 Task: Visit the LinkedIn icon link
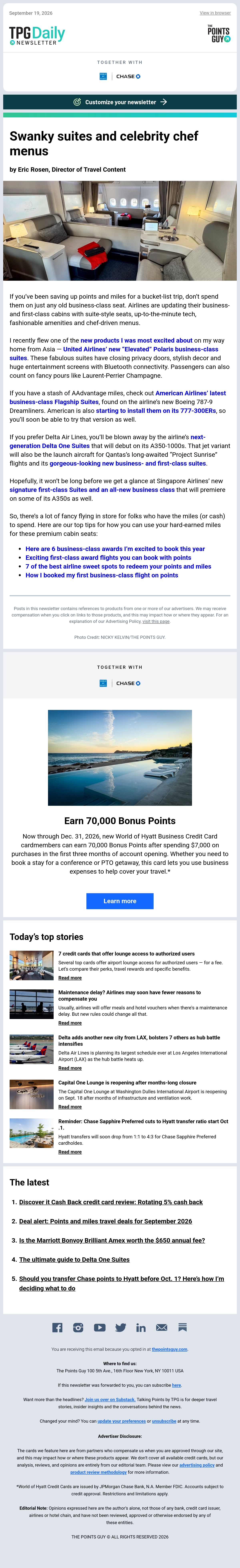pyautogui.click(x=141, y=1328)
